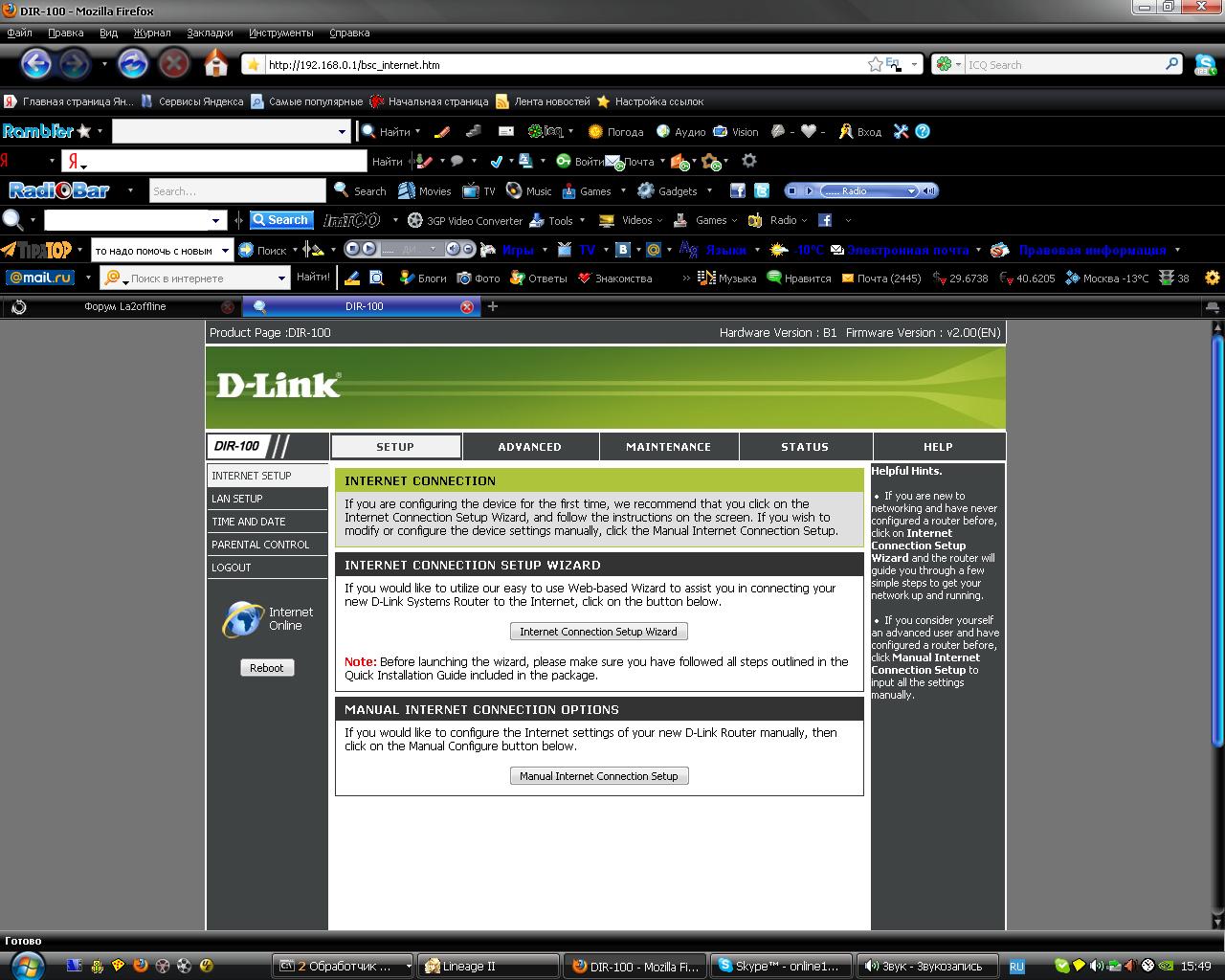Viewport: 1225px width, 980px height.
Task: Open PARENTAL CONTROL in the sidebar
Action: click(267, 545)
